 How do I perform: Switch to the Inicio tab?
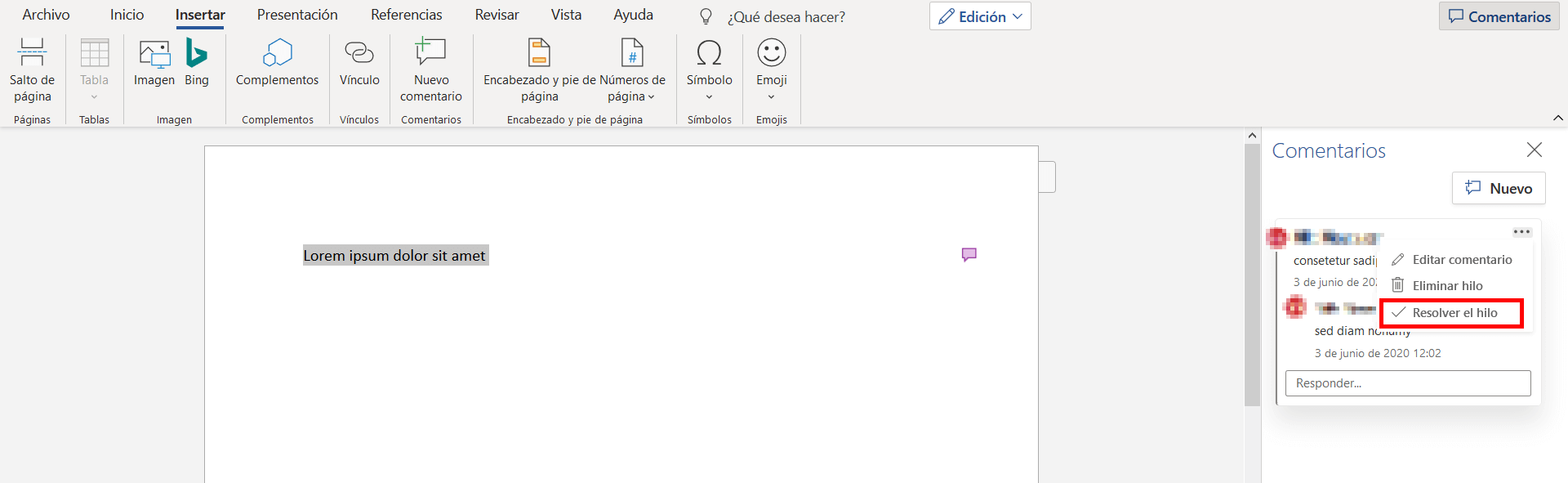127,15
